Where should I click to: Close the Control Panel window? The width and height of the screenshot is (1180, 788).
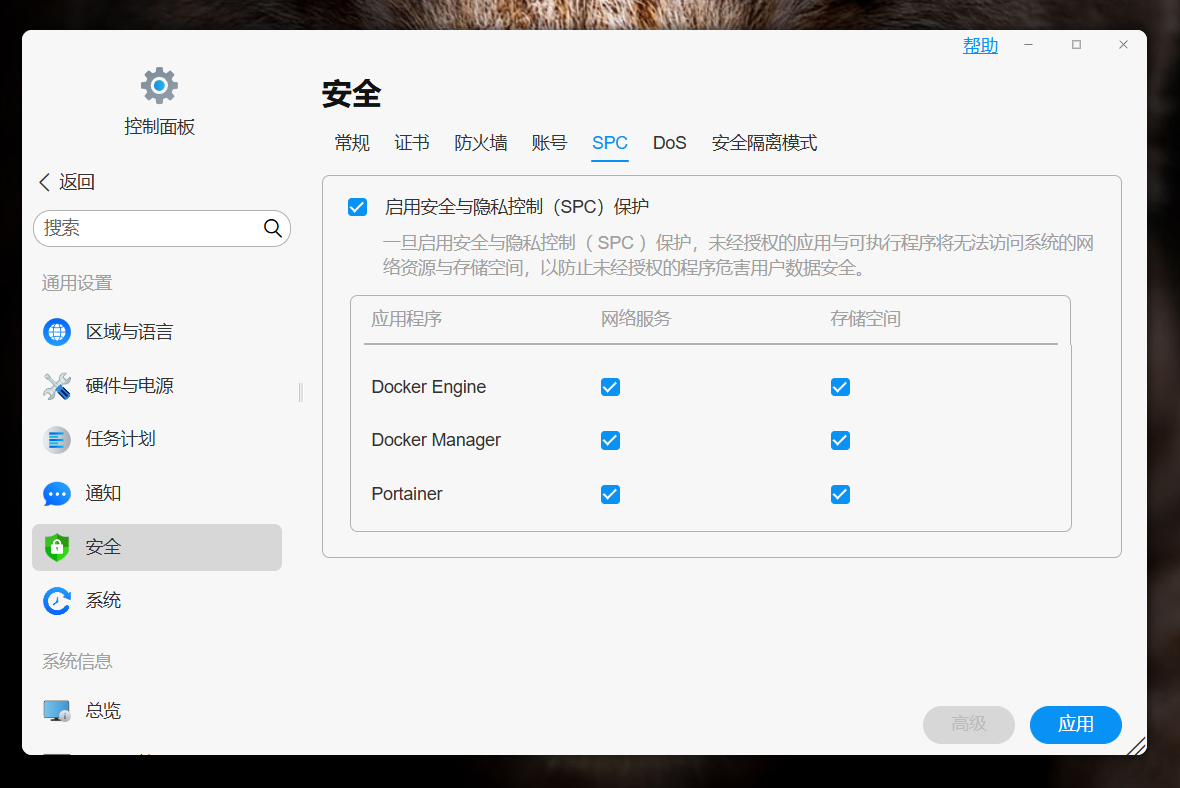tap(1124, 45)
